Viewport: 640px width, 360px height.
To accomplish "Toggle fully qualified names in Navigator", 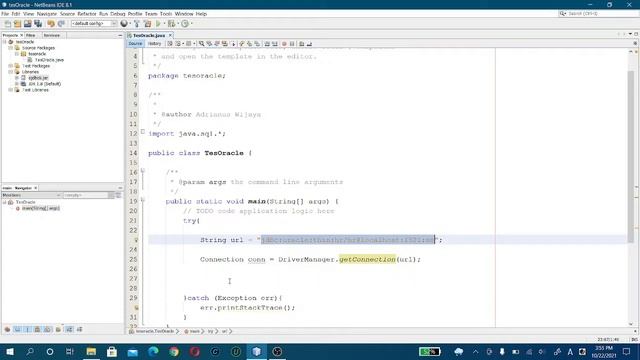I will (58, 329).
